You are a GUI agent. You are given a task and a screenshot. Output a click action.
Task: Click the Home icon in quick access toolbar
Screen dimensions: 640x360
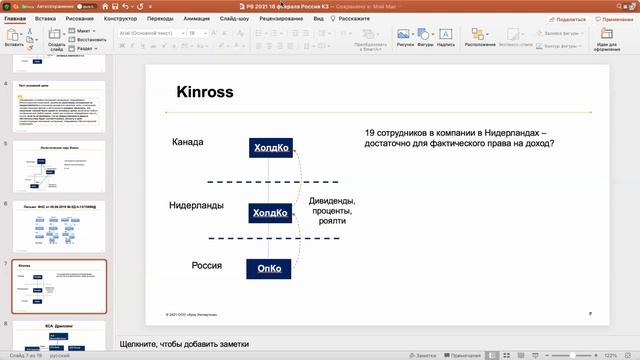coord(105,7)
